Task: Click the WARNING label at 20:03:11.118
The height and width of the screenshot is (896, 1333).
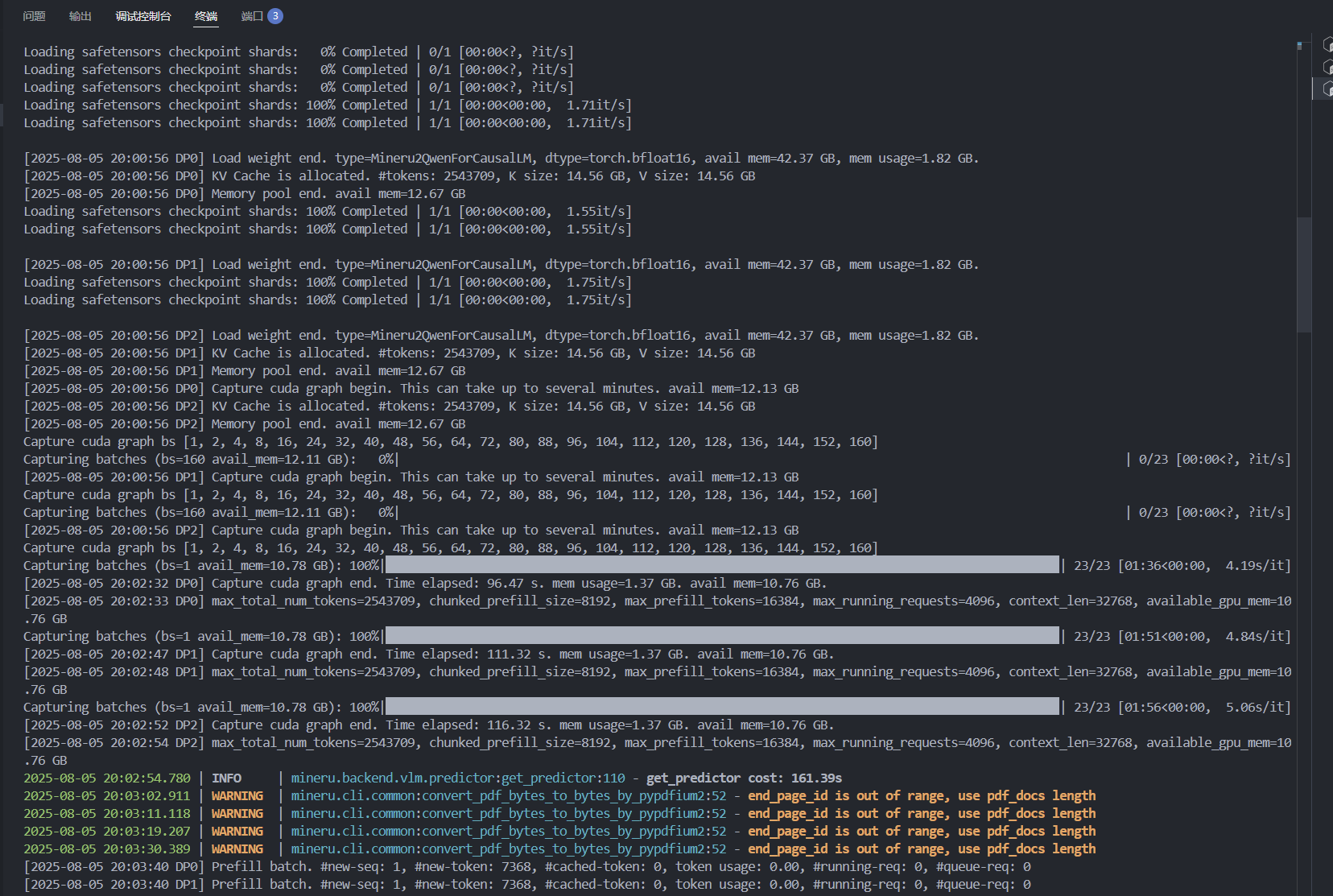Action: (x=237, y=814)
